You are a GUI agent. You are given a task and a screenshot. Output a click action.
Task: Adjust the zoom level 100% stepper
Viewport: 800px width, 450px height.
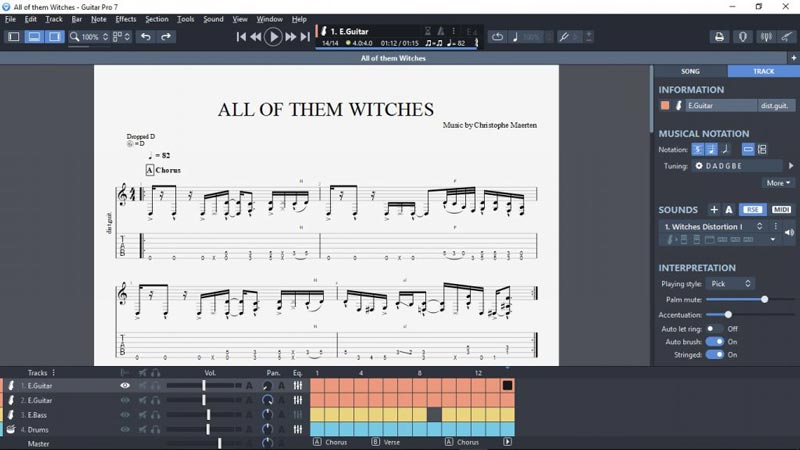pos(106,37)
